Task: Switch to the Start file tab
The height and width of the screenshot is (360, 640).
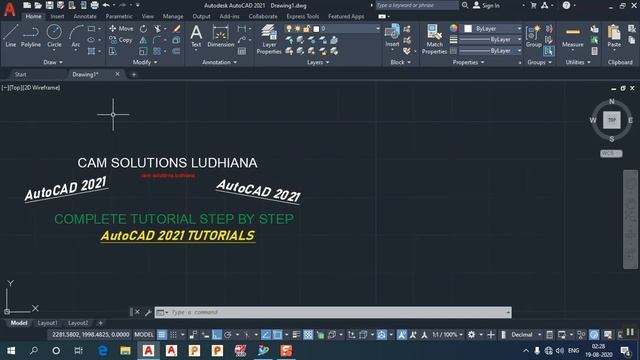Action: pos(20,74)
